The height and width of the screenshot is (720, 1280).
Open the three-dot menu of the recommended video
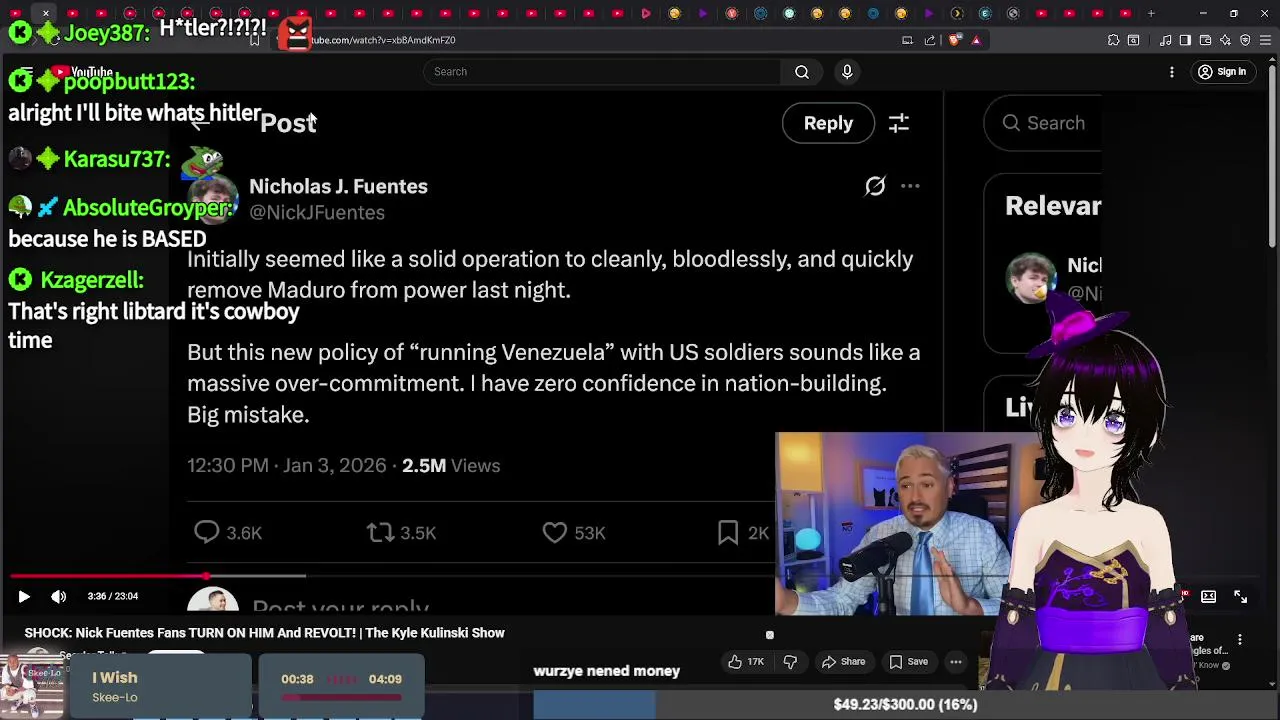[1240, 639]
